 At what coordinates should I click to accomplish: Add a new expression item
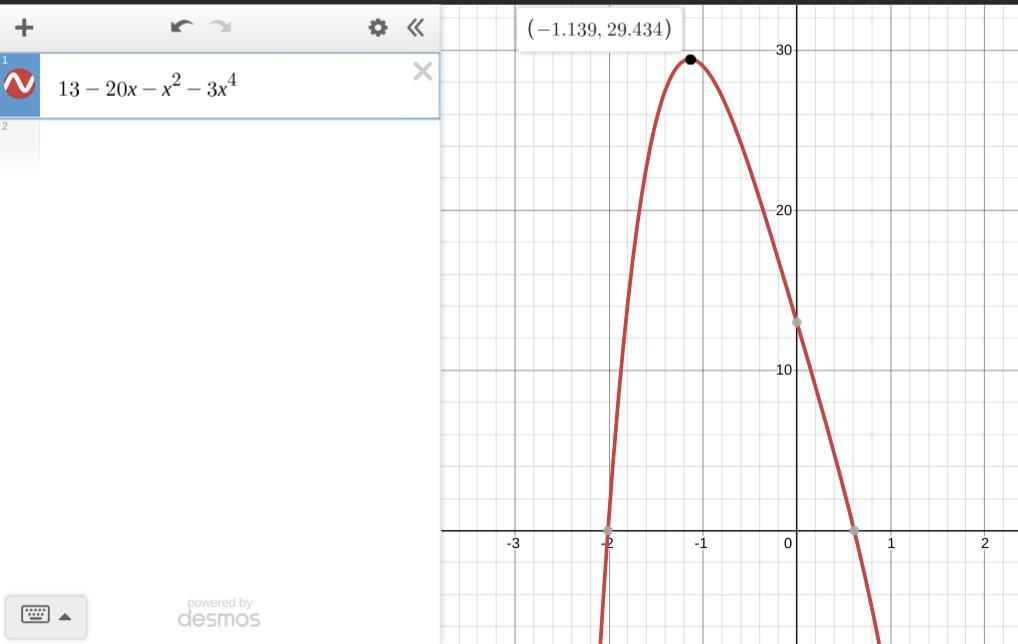(x=24, y=27)
